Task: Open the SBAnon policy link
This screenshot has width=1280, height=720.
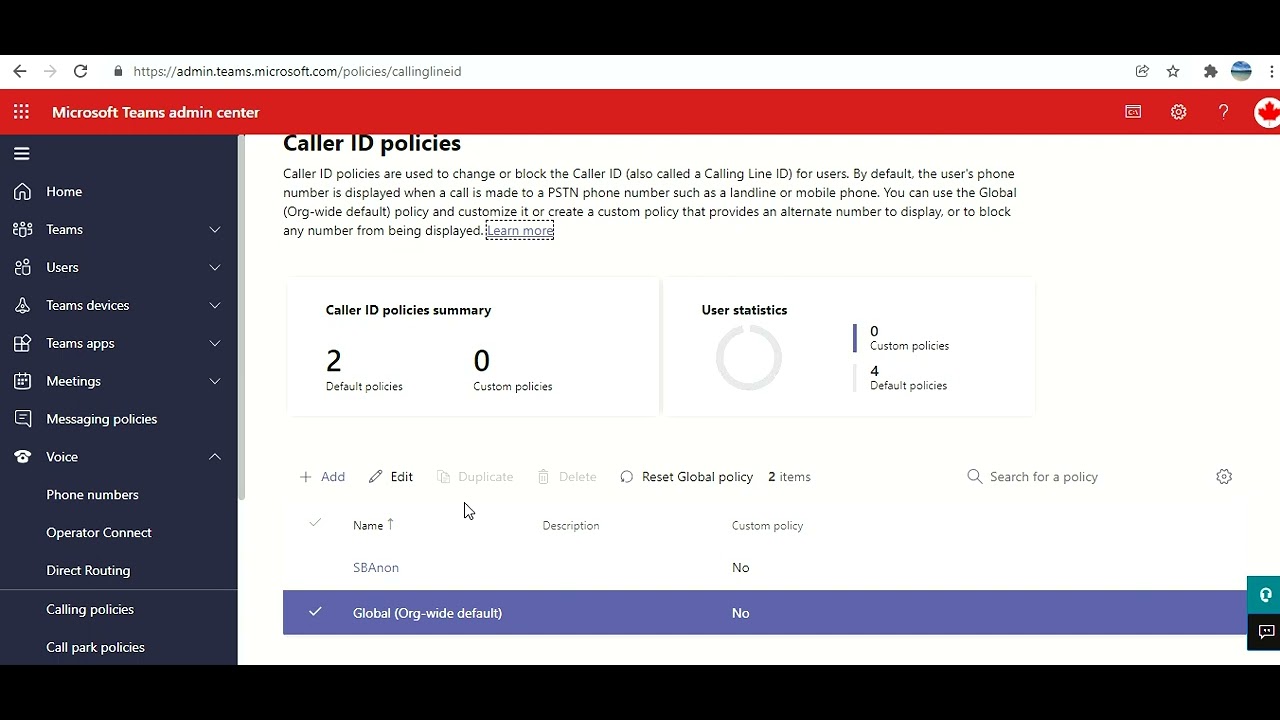Action: [376, 568]
